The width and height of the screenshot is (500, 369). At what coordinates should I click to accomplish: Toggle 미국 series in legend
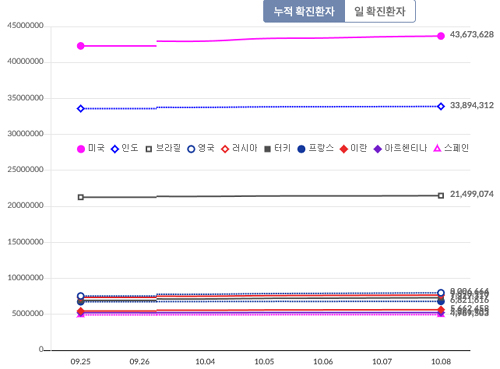point(91,148)
